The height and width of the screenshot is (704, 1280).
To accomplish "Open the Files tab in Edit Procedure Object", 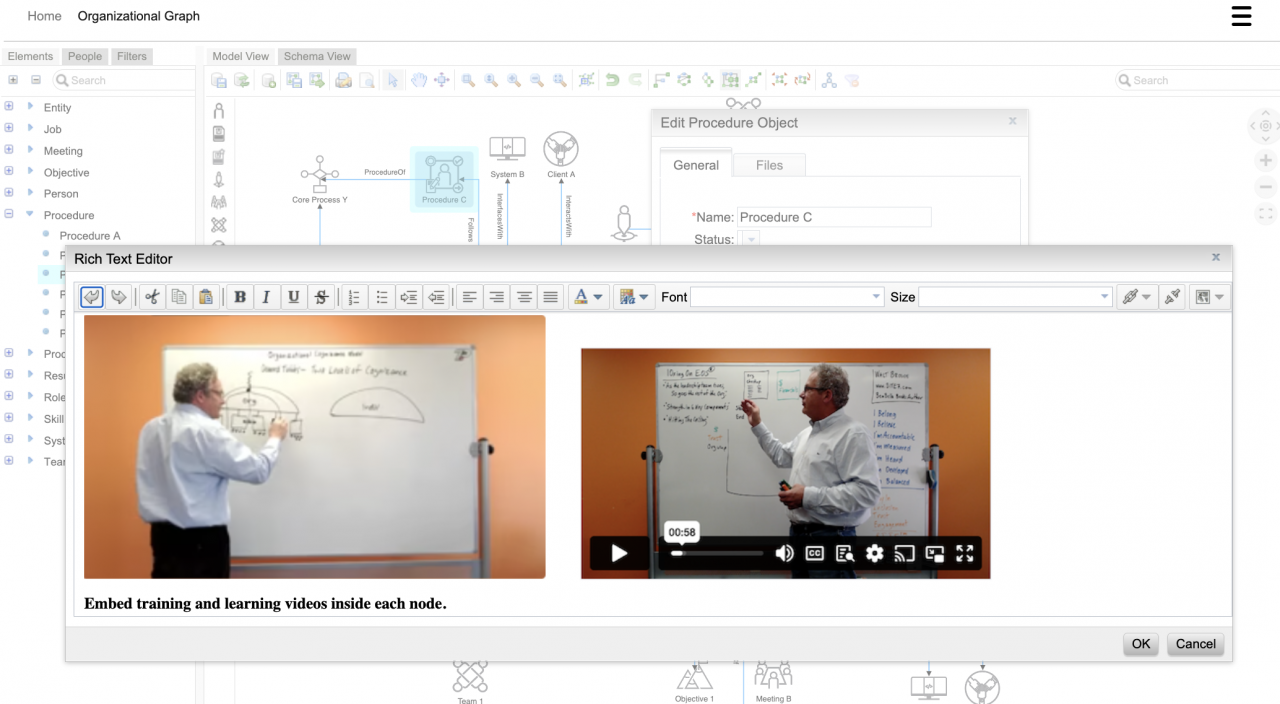I will pos(768,165).
